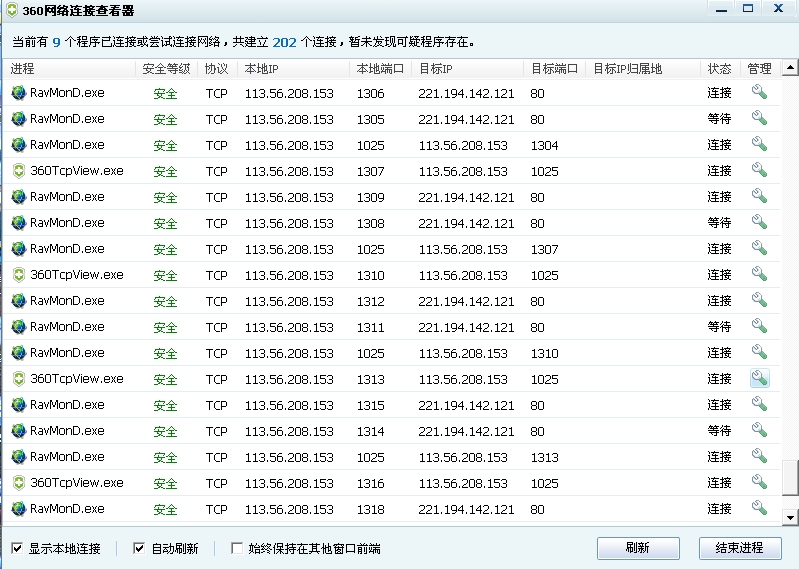Viewport: 799px width, 569px height.
Task: Minimize the 360网络连接查看器 window
Action: (721, 9)
